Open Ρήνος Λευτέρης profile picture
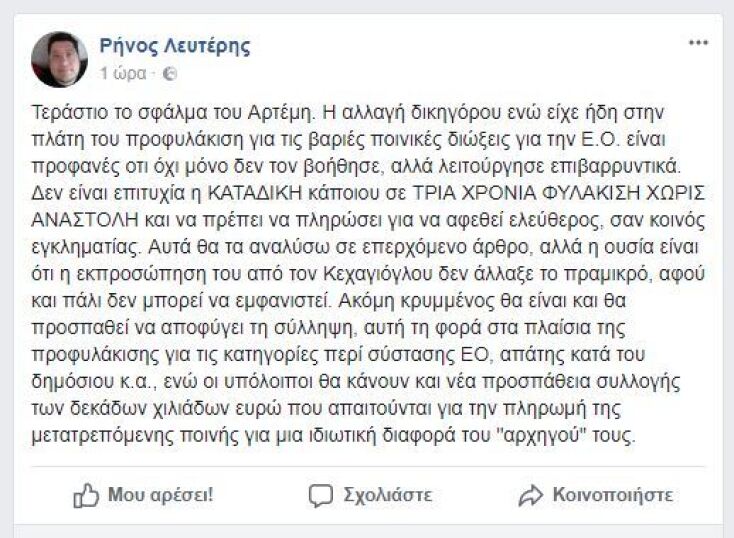The height and width of the screenshot is (538, 734). click(x=60, y=59)
